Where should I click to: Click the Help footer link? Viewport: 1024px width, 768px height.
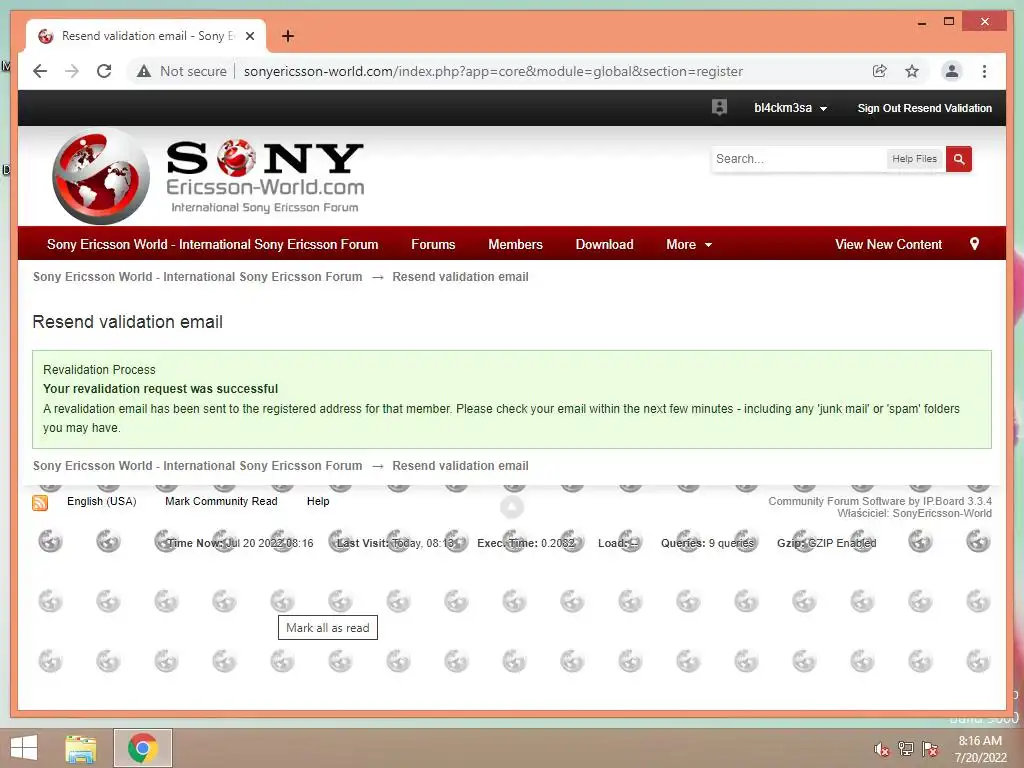click(318, 501)
